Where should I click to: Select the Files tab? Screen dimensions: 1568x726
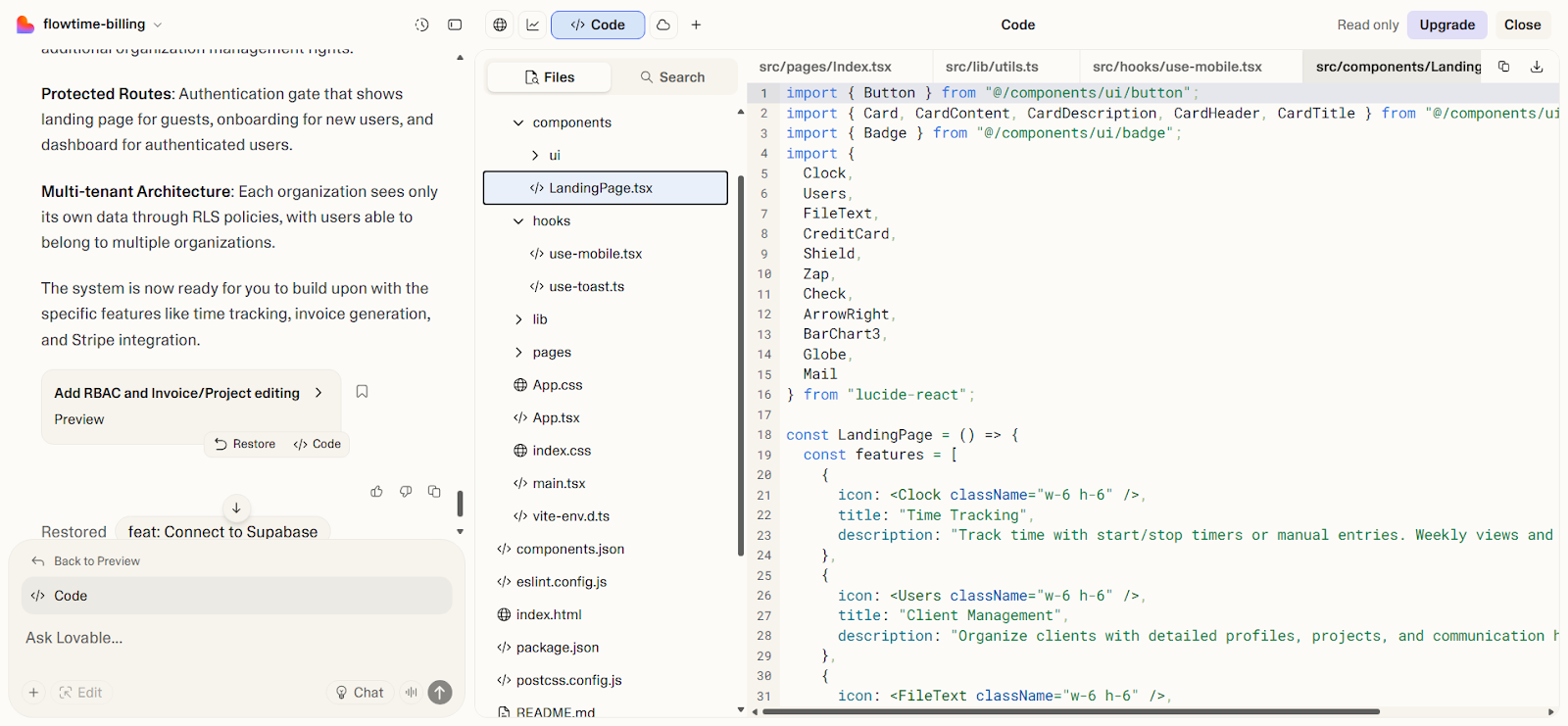click(550, 77)
